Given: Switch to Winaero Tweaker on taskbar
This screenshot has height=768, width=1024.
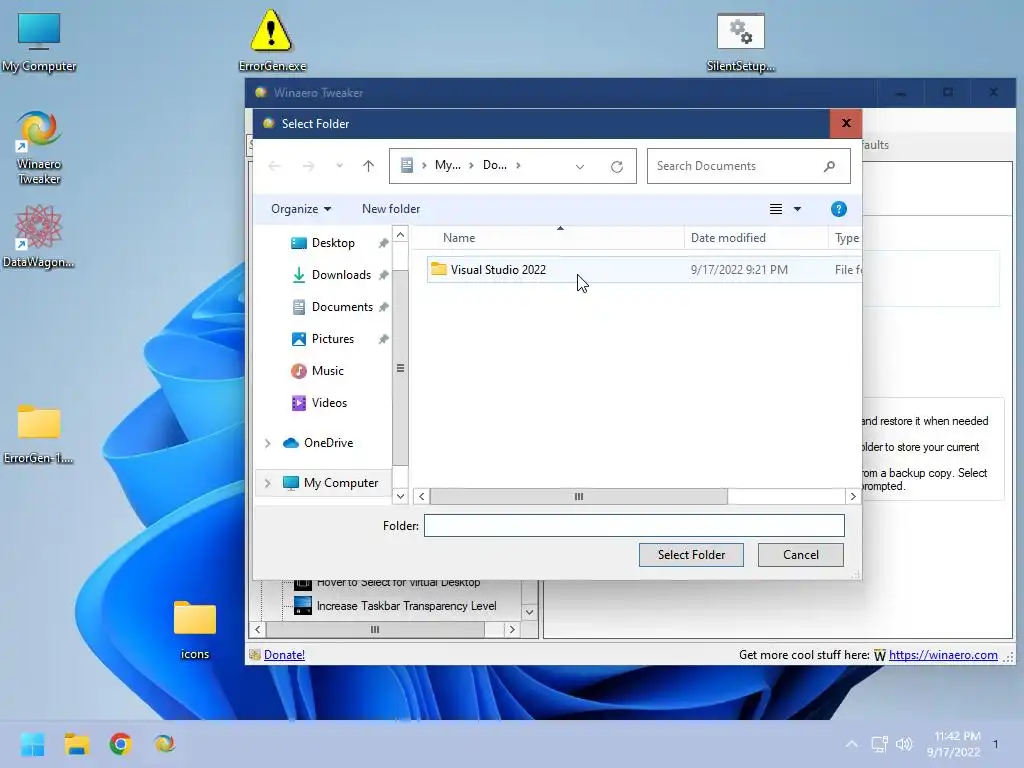Looking at the screenshot, I should click(x=164, y=744).
